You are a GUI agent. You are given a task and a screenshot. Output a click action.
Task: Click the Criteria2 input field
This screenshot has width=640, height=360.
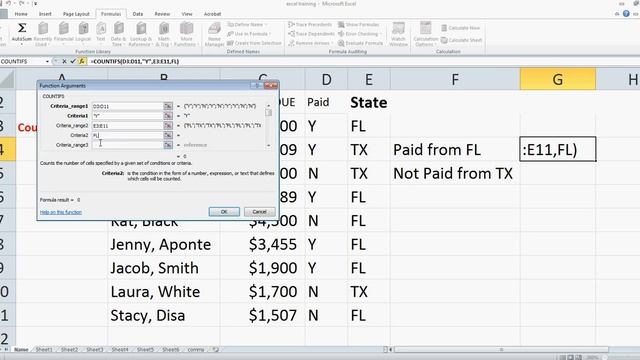(x=127, y=135)
